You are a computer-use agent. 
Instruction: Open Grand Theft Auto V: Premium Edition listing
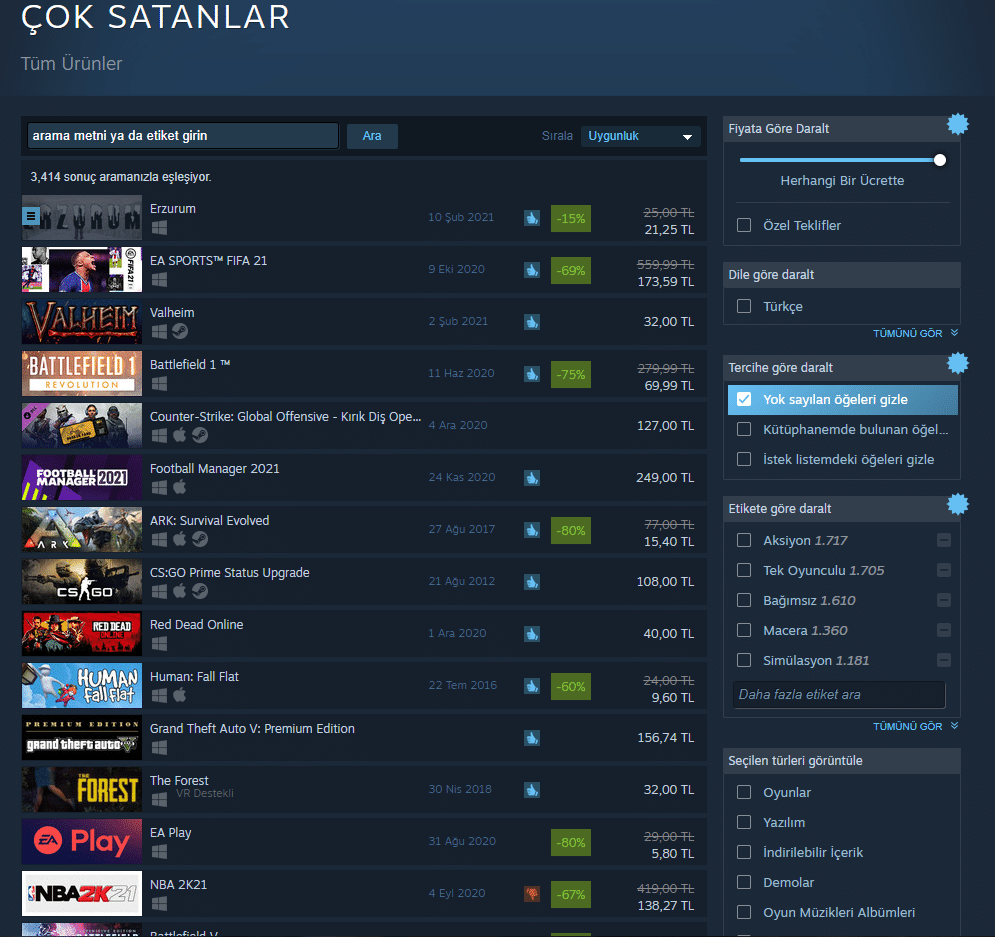tap(364, 738)
